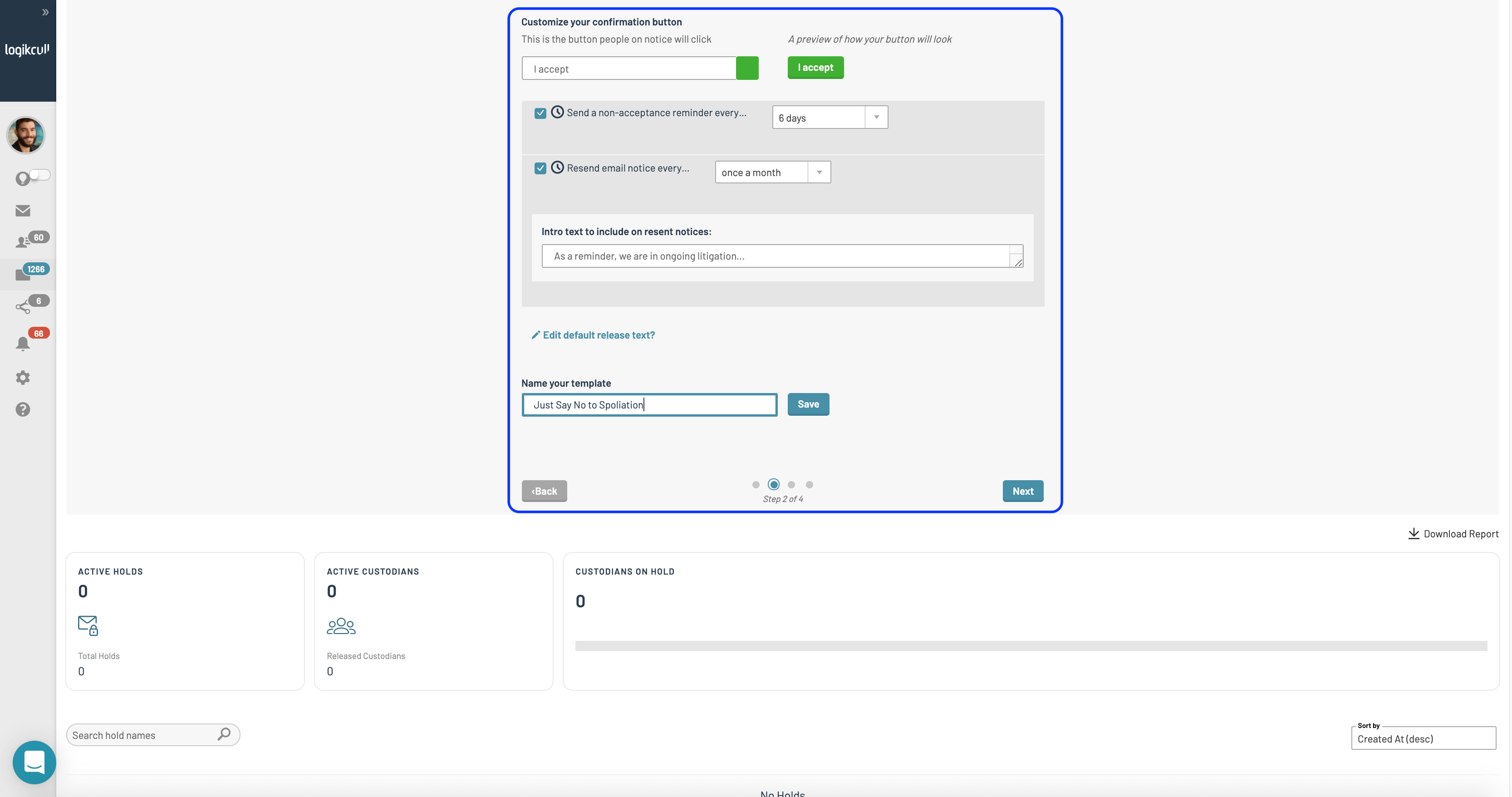The height and width of the screenshot is (797, 1512).
Task: Expand the sidebar with double-chevron icon
Action: [x=45, y=12]
